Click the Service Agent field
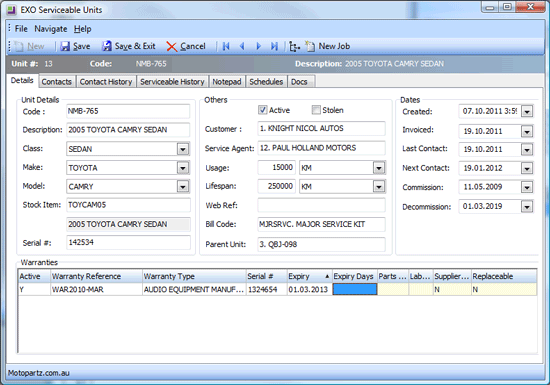Screen dimensions: 550x385 click(321, 148)
